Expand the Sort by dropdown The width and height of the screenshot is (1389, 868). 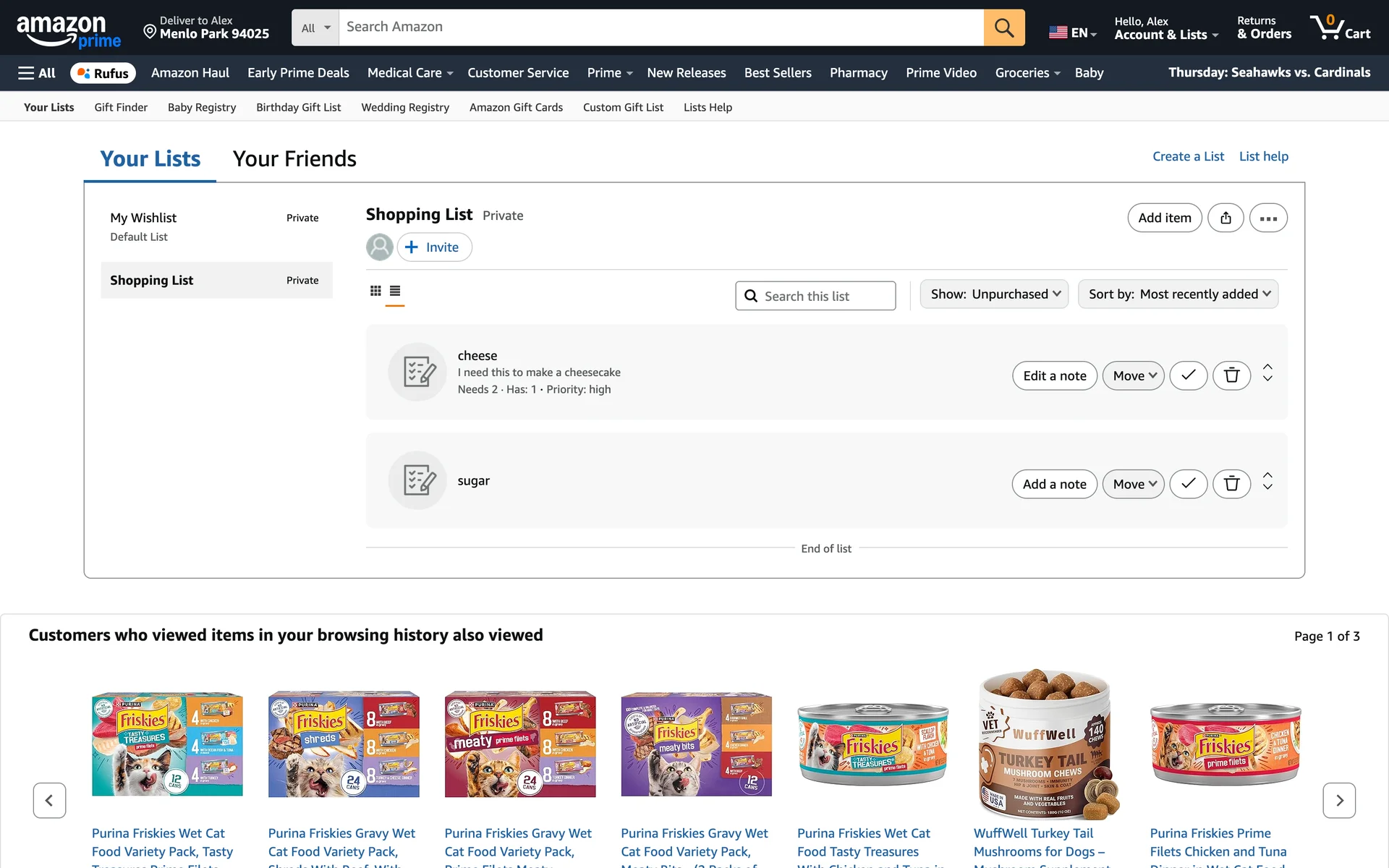1178,294
